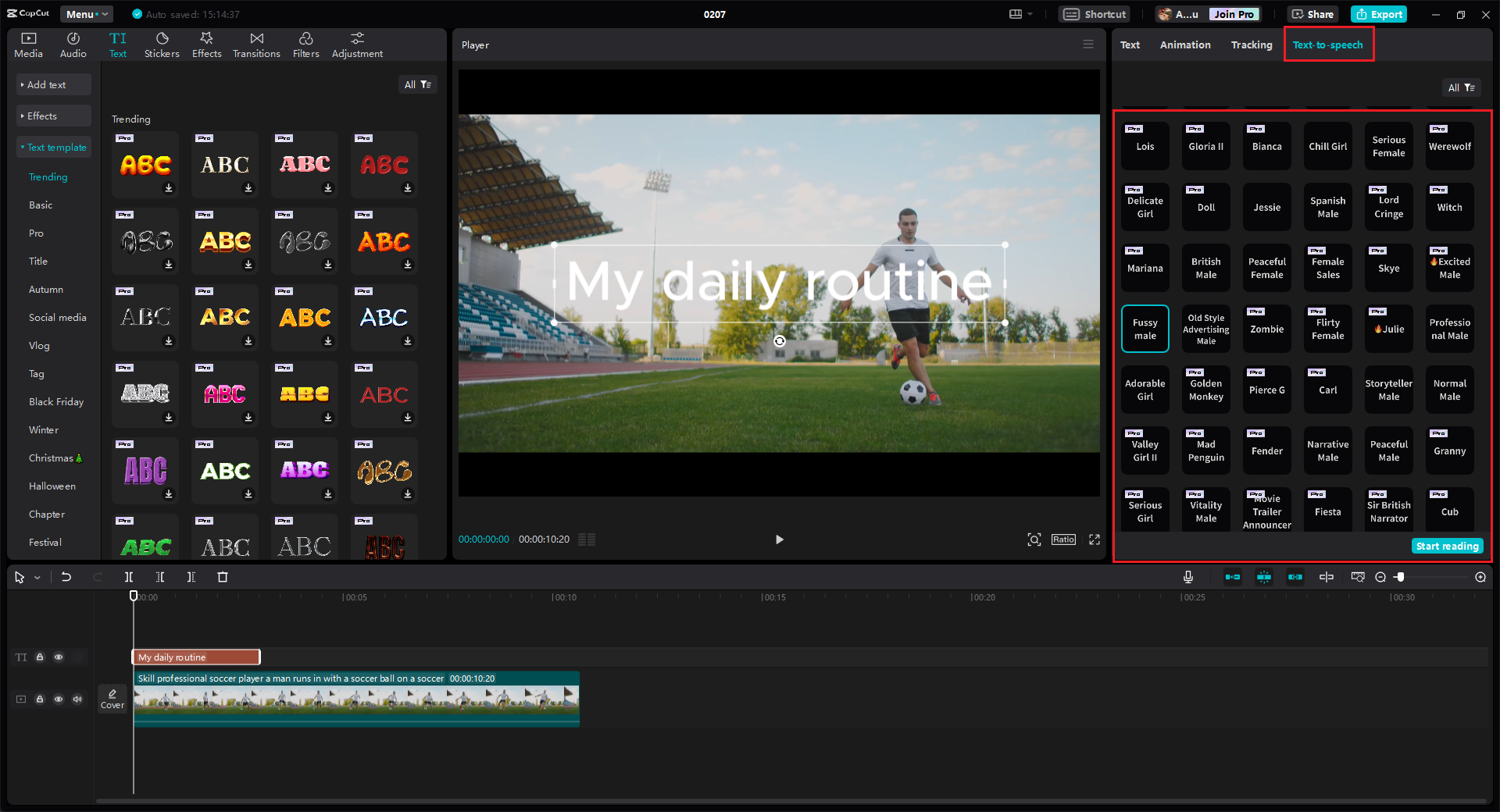This screenshot has height=812, width=1500.
Task: Click the playhead marker on timeline ruler
Action: click(x=134, y=596)
